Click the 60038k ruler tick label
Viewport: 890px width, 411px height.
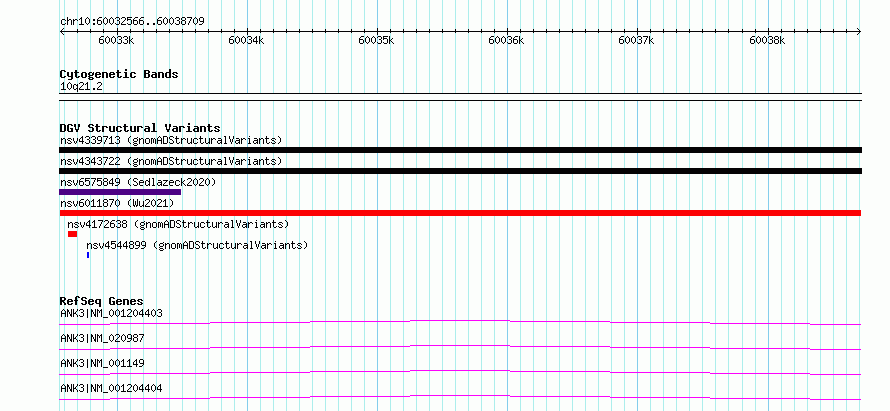[767, 40]
